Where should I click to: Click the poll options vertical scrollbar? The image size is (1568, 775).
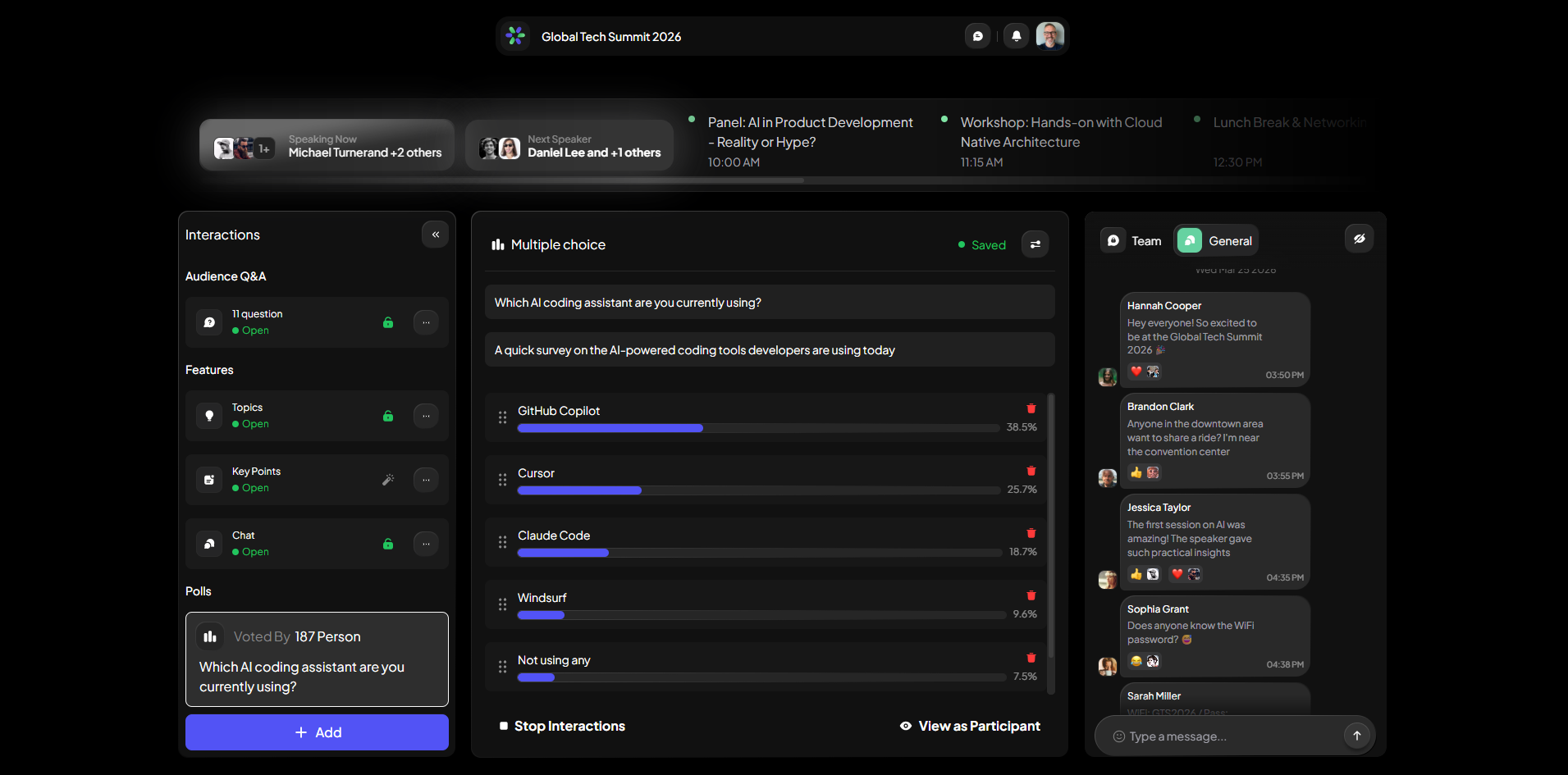(x=1051, y=541)
